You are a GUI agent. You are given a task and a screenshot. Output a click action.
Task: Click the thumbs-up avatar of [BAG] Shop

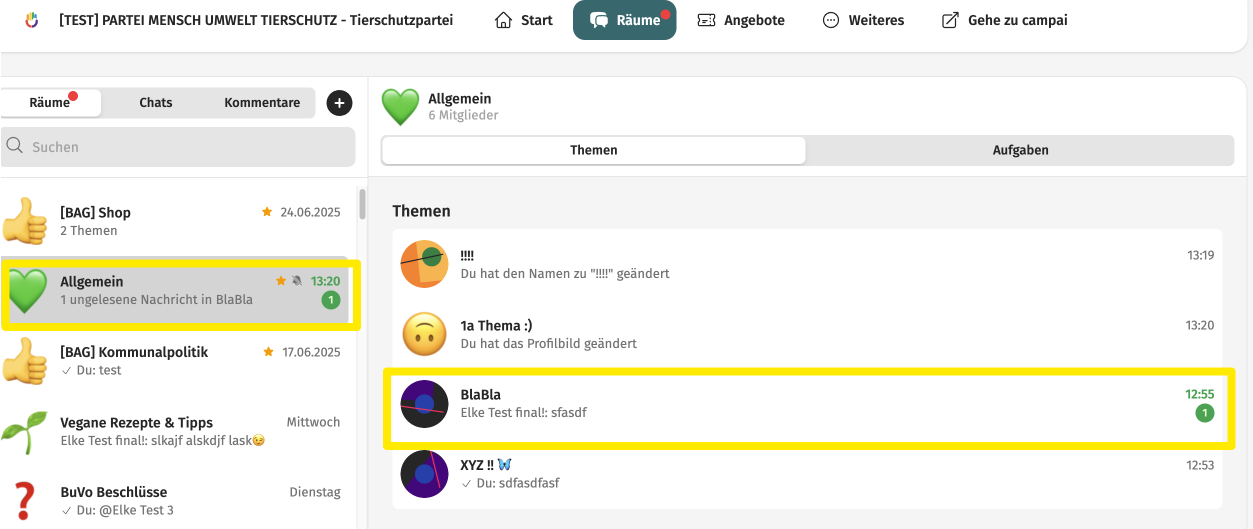point(24,220)
